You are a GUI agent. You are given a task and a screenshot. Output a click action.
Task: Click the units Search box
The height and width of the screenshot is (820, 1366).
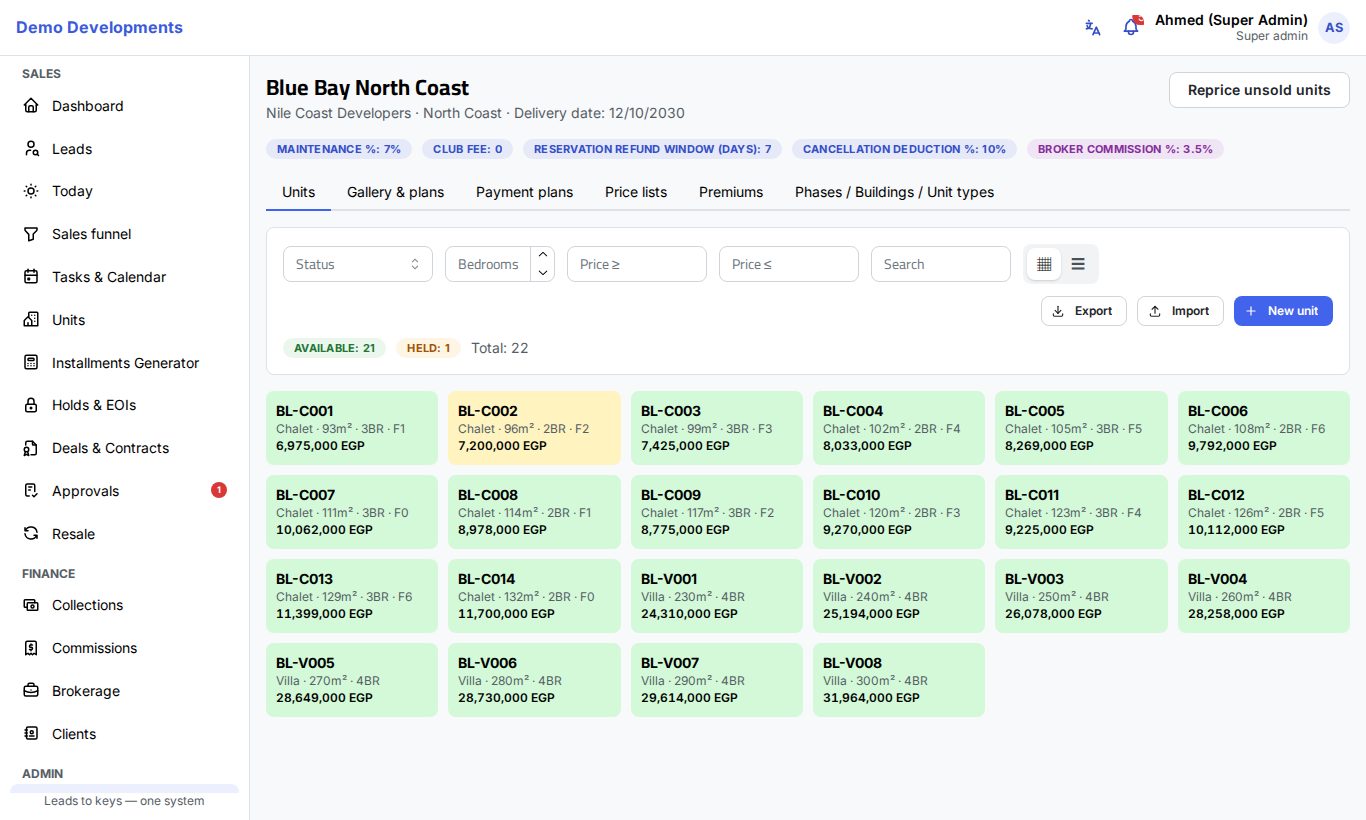point(941,264)
